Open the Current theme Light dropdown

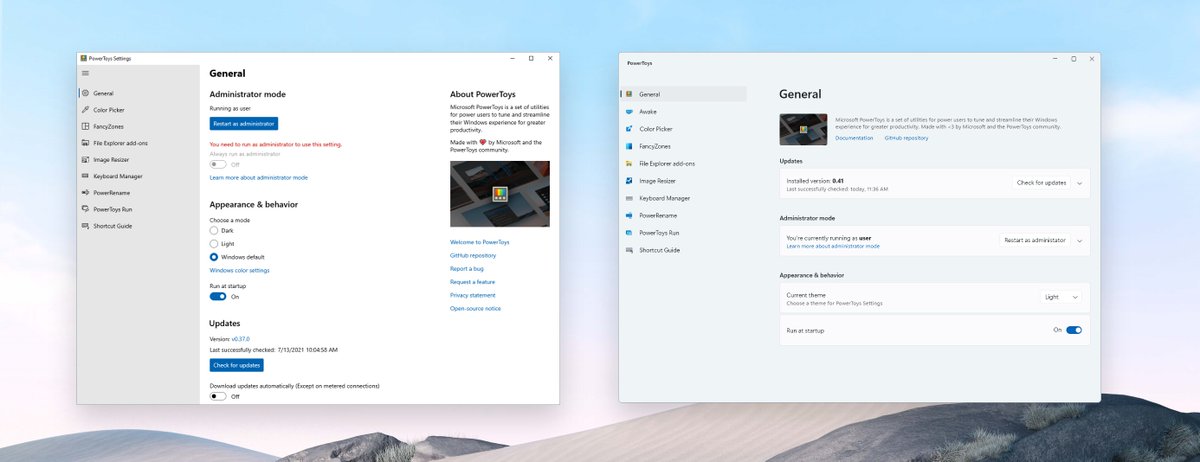(x=1062, y=297)
